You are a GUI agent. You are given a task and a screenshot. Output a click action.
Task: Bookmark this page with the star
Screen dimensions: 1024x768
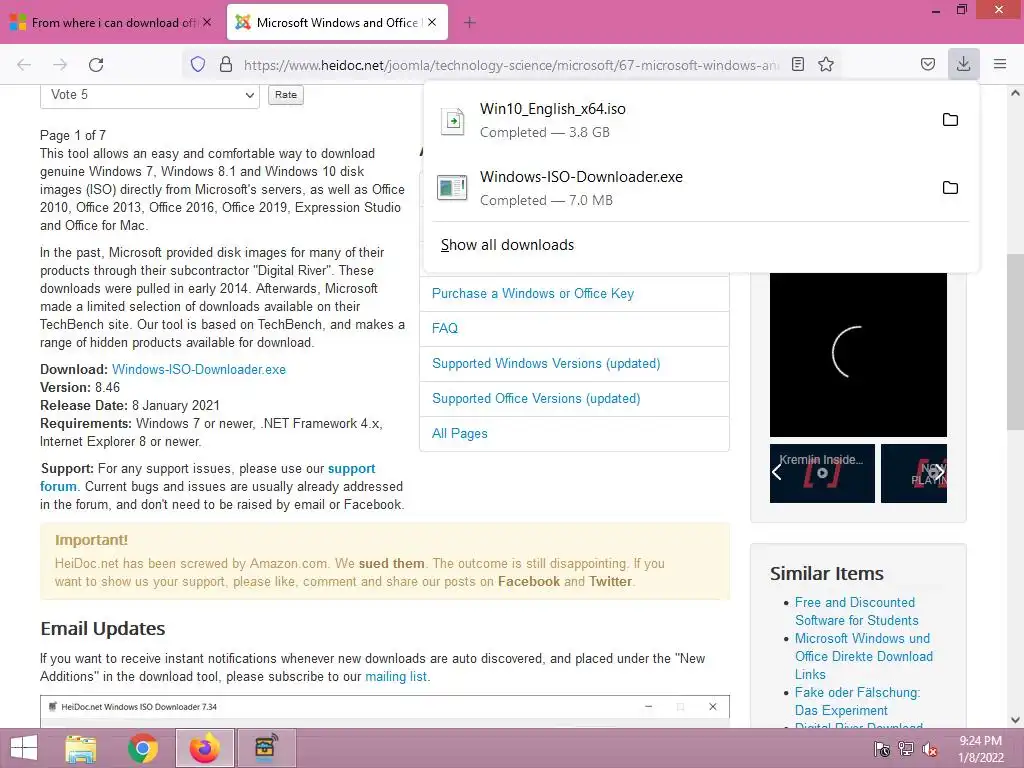point(825,64)
